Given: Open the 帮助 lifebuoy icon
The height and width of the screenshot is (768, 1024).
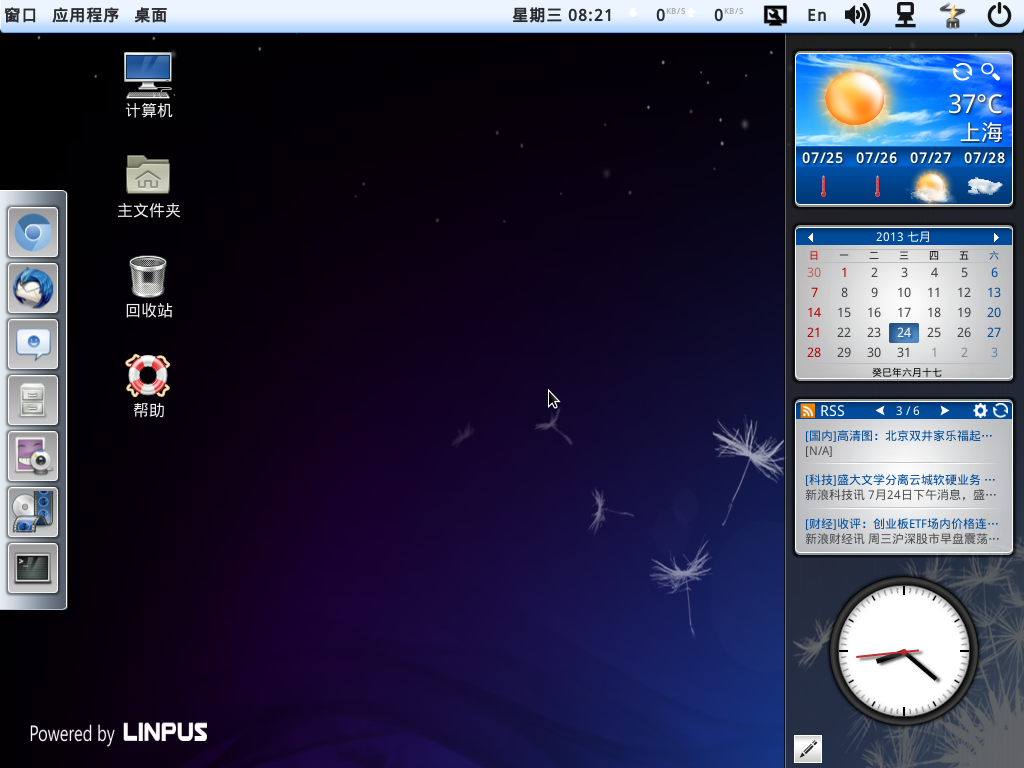Looking at the screenshot, I should [148, 386].
